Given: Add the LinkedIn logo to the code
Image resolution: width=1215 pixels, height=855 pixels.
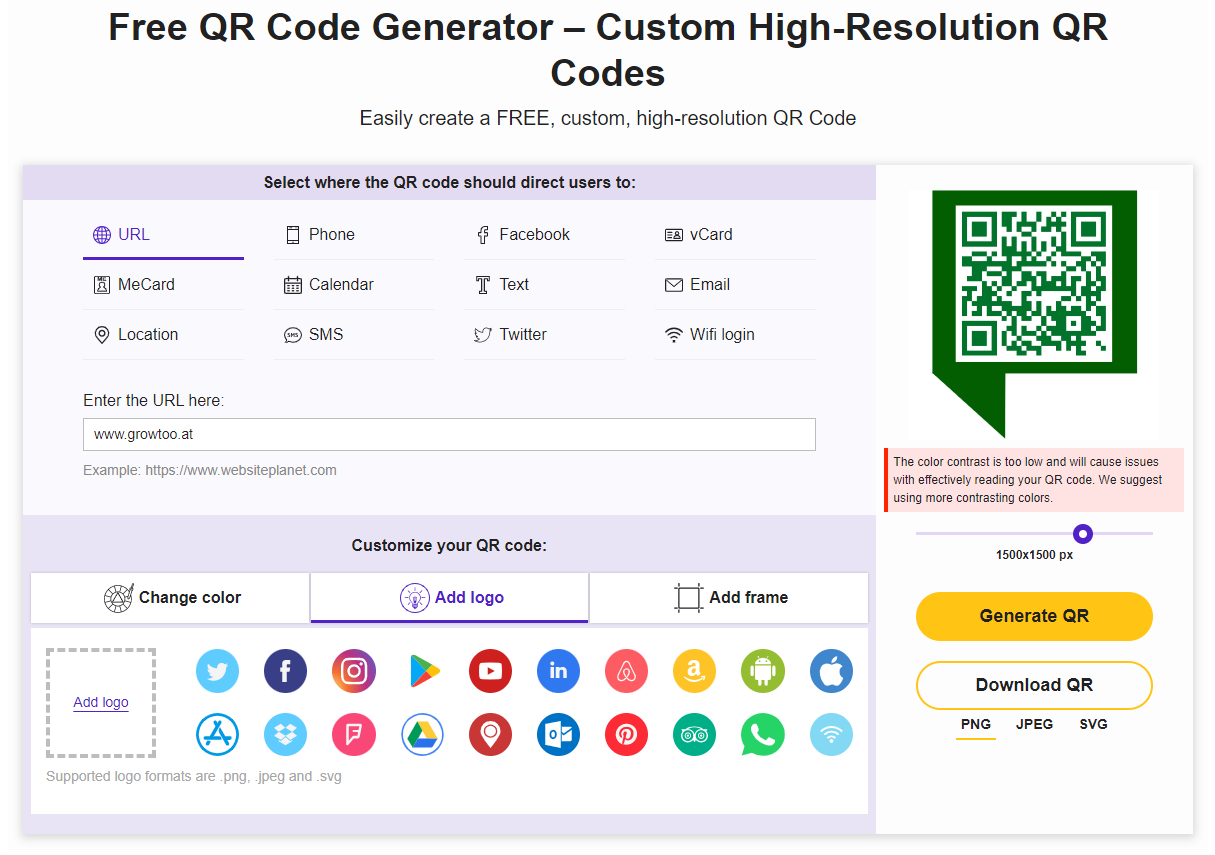Looking at the screenshot, I should point(558,671).
